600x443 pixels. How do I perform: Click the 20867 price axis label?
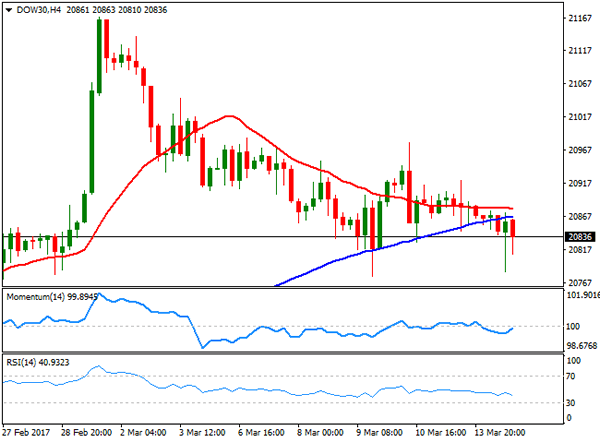580,217
